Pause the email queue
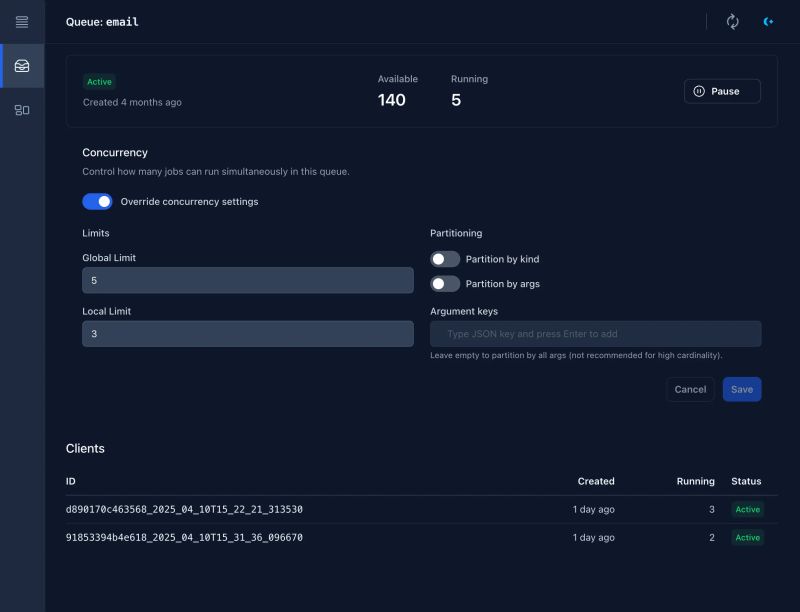Viewport: 800px width, 612px height. pyautogui.click(x=722, y=91)
